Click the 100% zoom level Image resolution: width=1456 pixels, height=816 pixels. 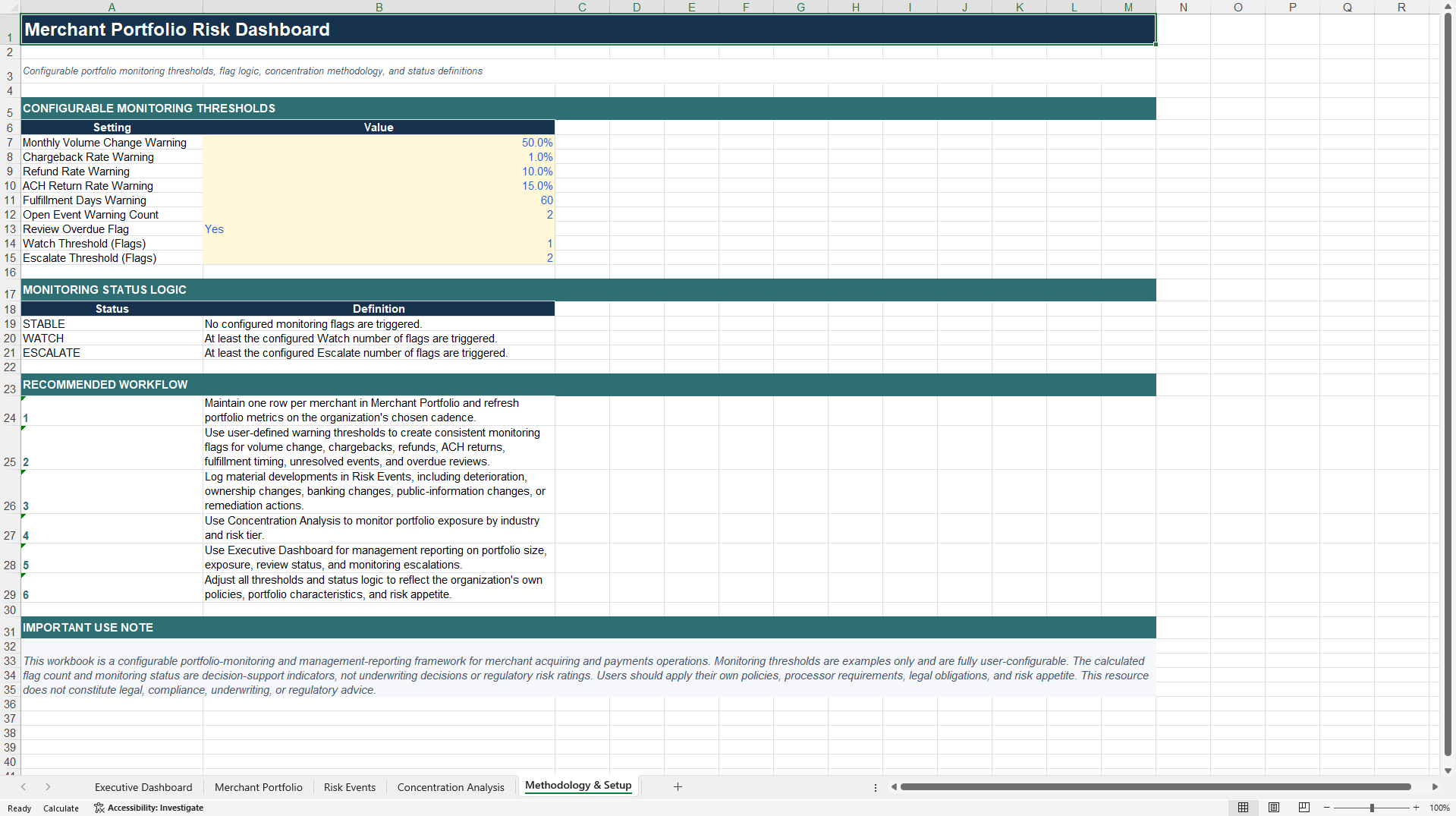1439,808
